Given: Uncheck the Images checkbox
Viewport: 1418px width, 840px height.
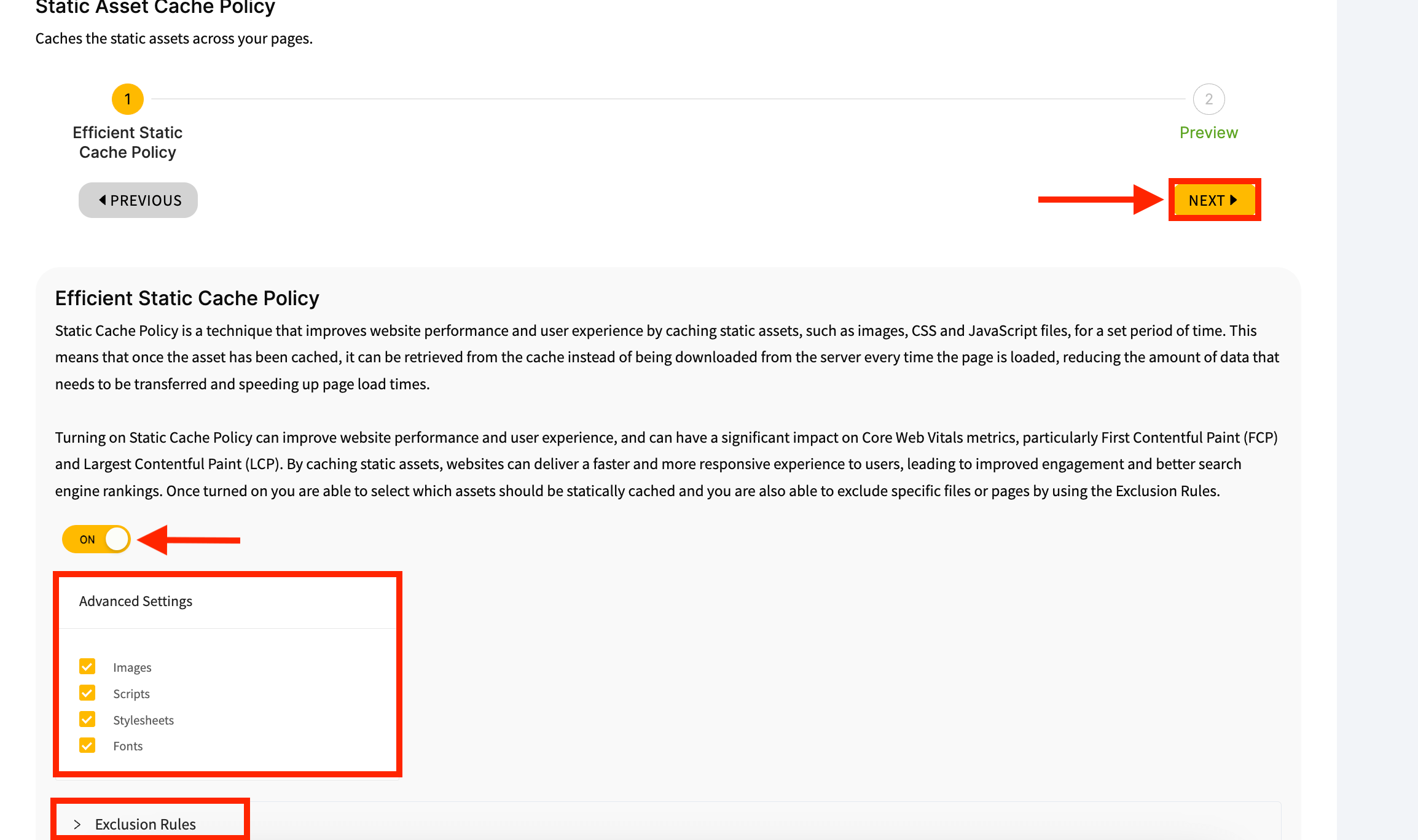Looking at the screenshot, I should (87, 666).
